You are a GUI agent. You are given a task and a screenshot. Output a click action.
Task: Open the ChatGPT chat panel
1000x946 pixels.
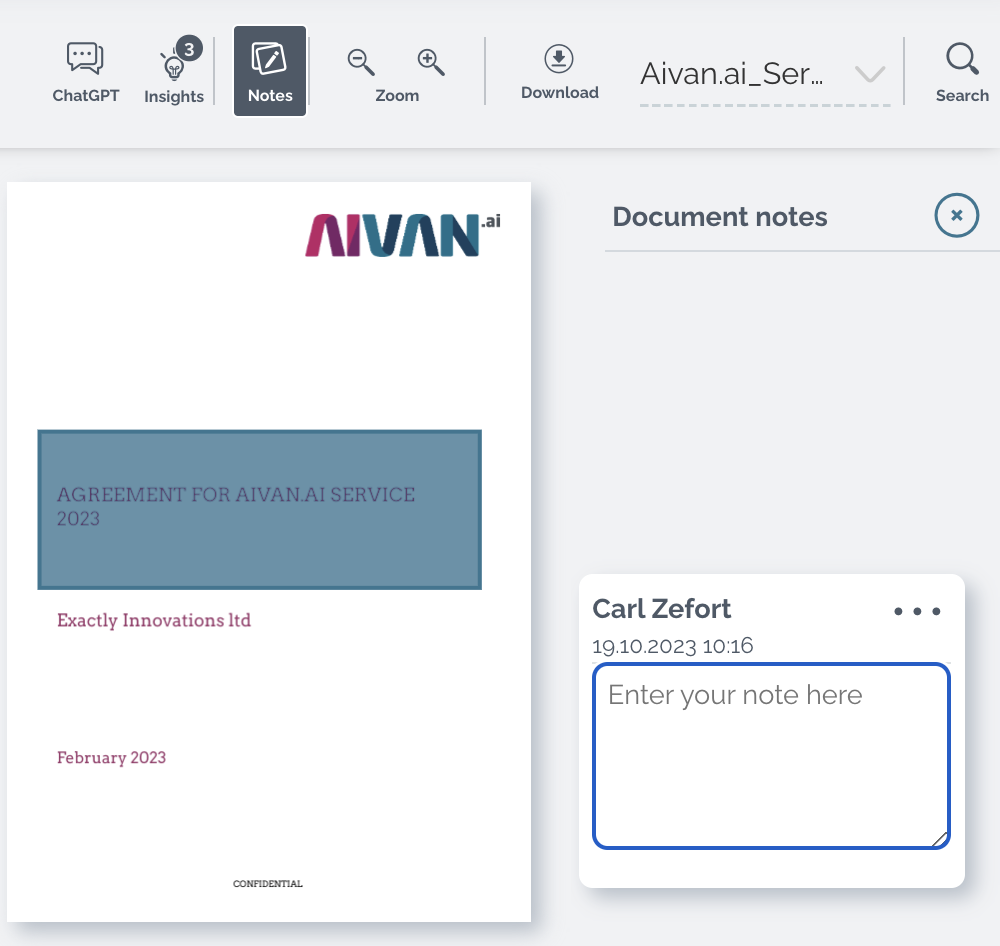point(85,72)
